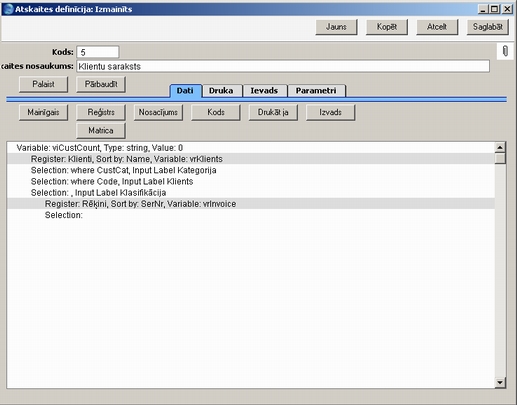Click the paperclip attachment icon
517x405 pixels.
pos(505,51)
